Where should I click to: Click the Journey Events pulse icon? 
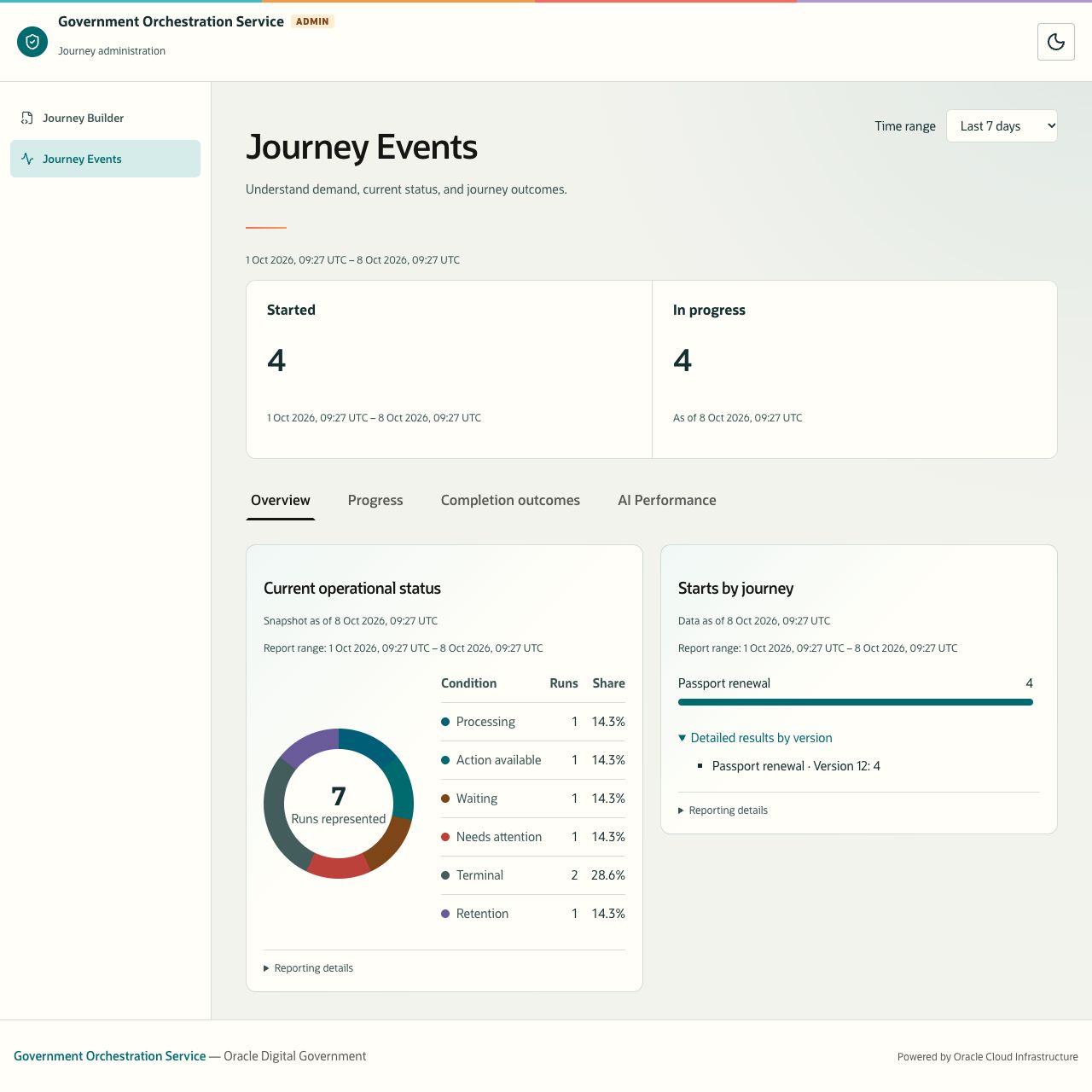[27, 159]
